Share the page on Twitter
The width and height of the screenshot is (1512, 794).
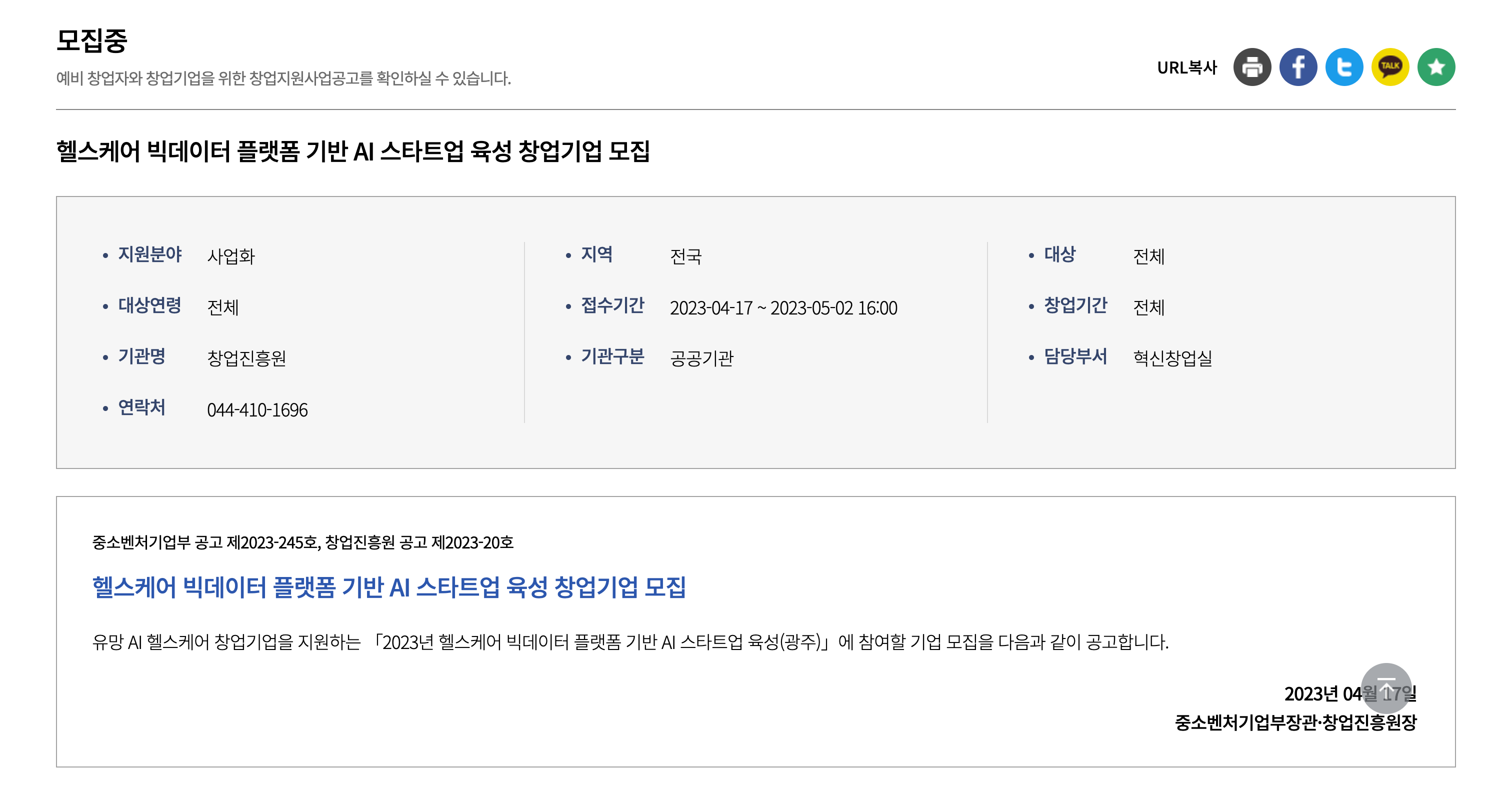[x=1344, y=67]
